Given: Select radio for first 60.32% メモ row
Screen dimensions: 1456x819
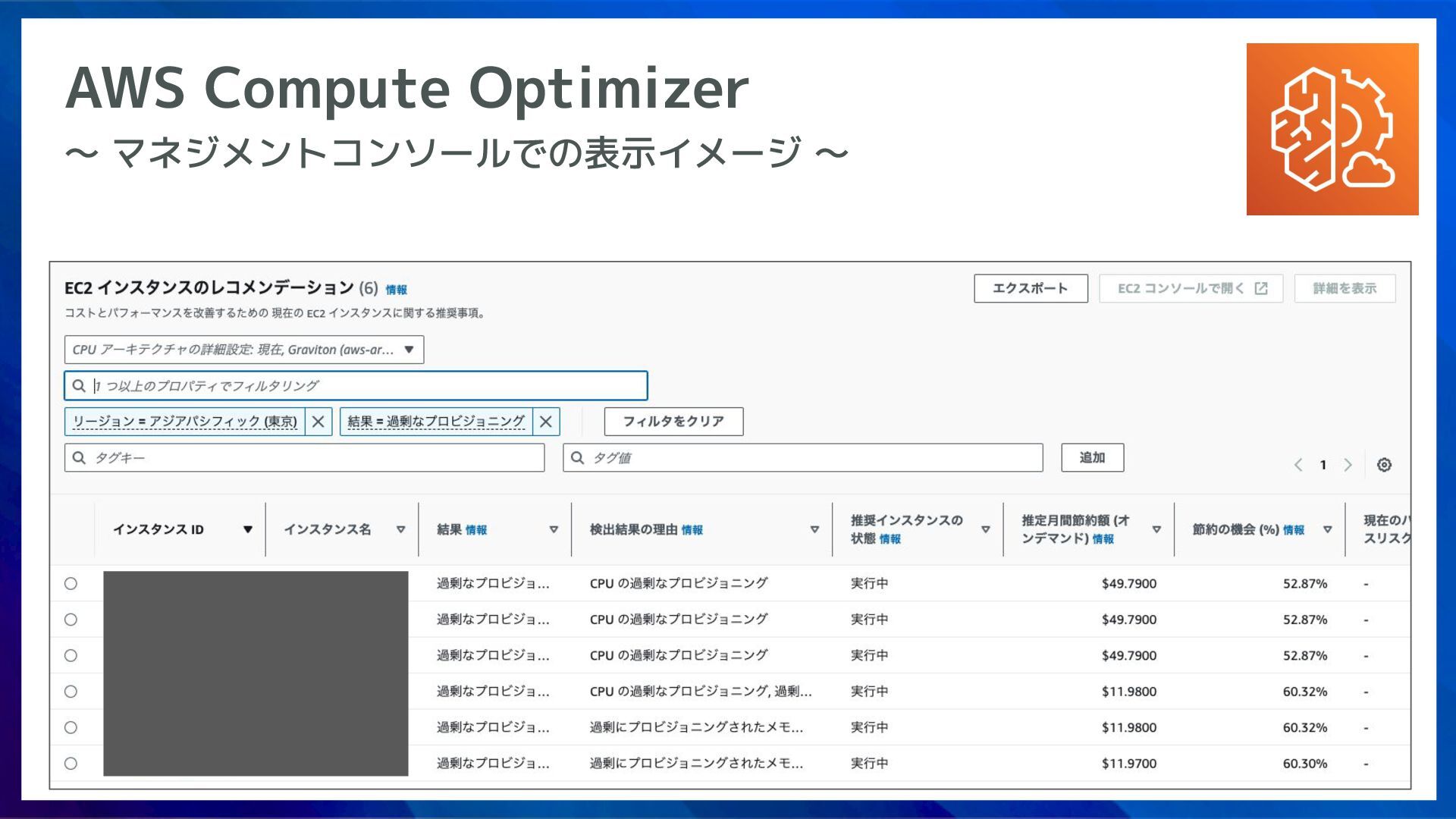Looking at the screenshot, I should [71, 727].
